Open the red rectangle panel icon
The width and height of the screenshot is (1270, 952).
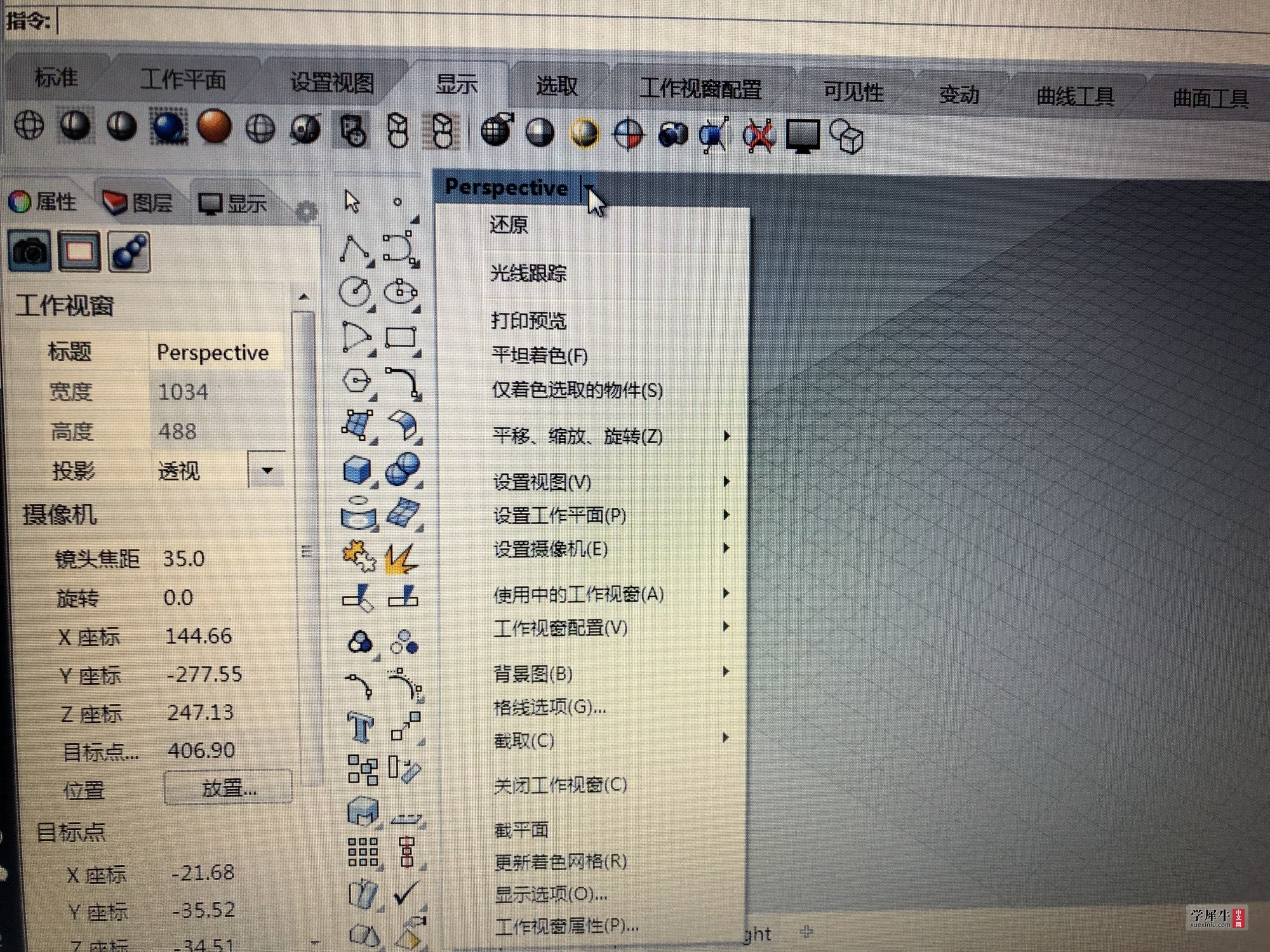79,251
